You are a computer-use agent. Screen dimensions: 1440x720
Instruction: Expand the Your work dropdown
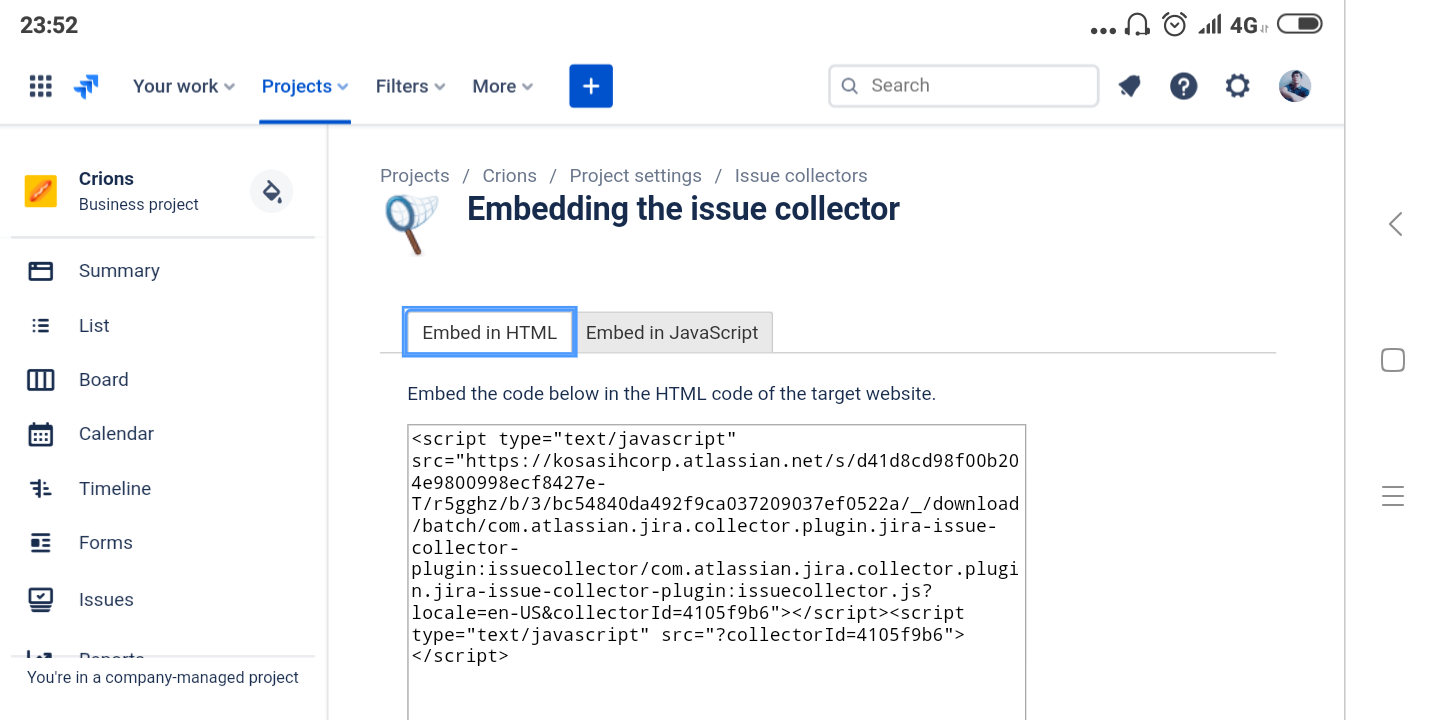coord(184,86)
